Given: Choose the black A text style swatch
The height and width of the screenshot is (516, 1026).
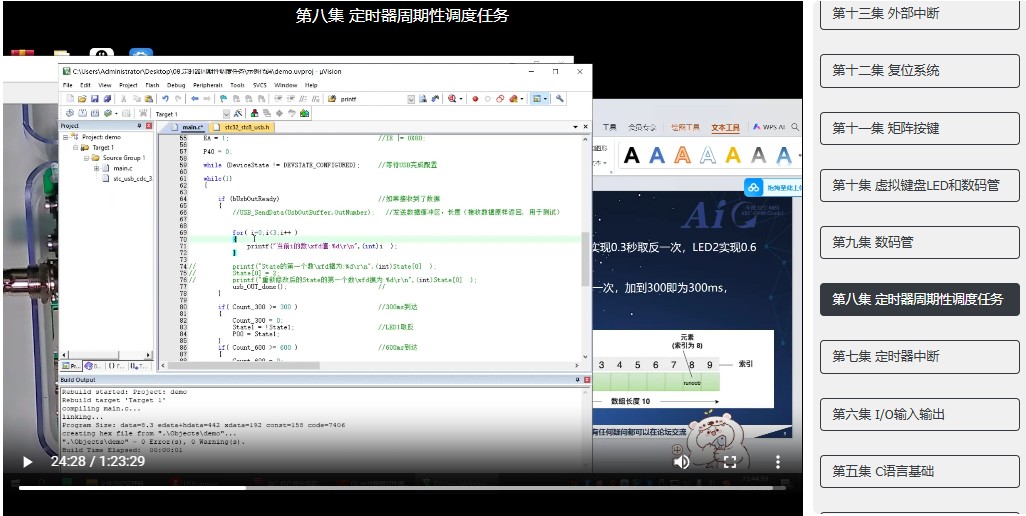Looking at the screenshot, I should (631, 156).
